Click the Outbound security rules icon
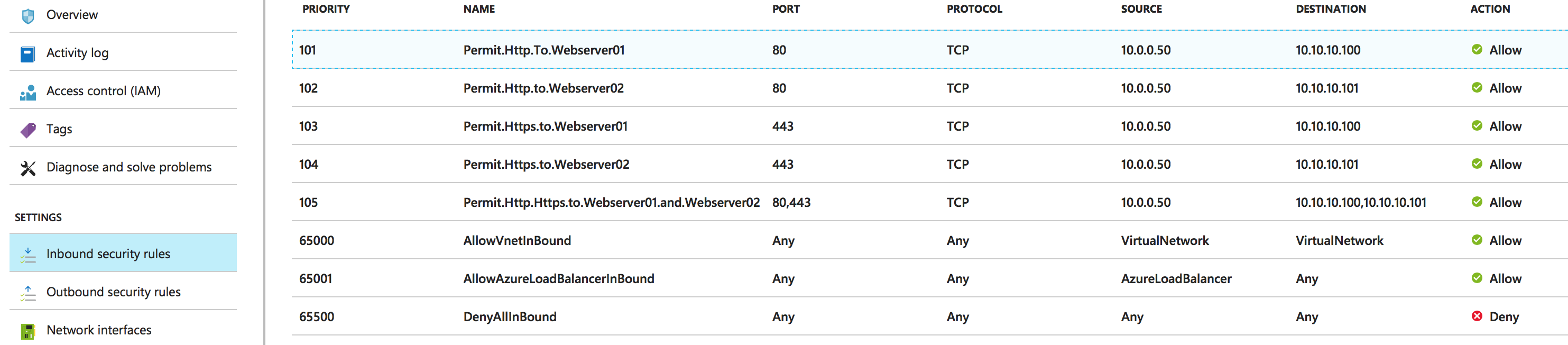The image size is (1568, 345). (x=28, y=293)
